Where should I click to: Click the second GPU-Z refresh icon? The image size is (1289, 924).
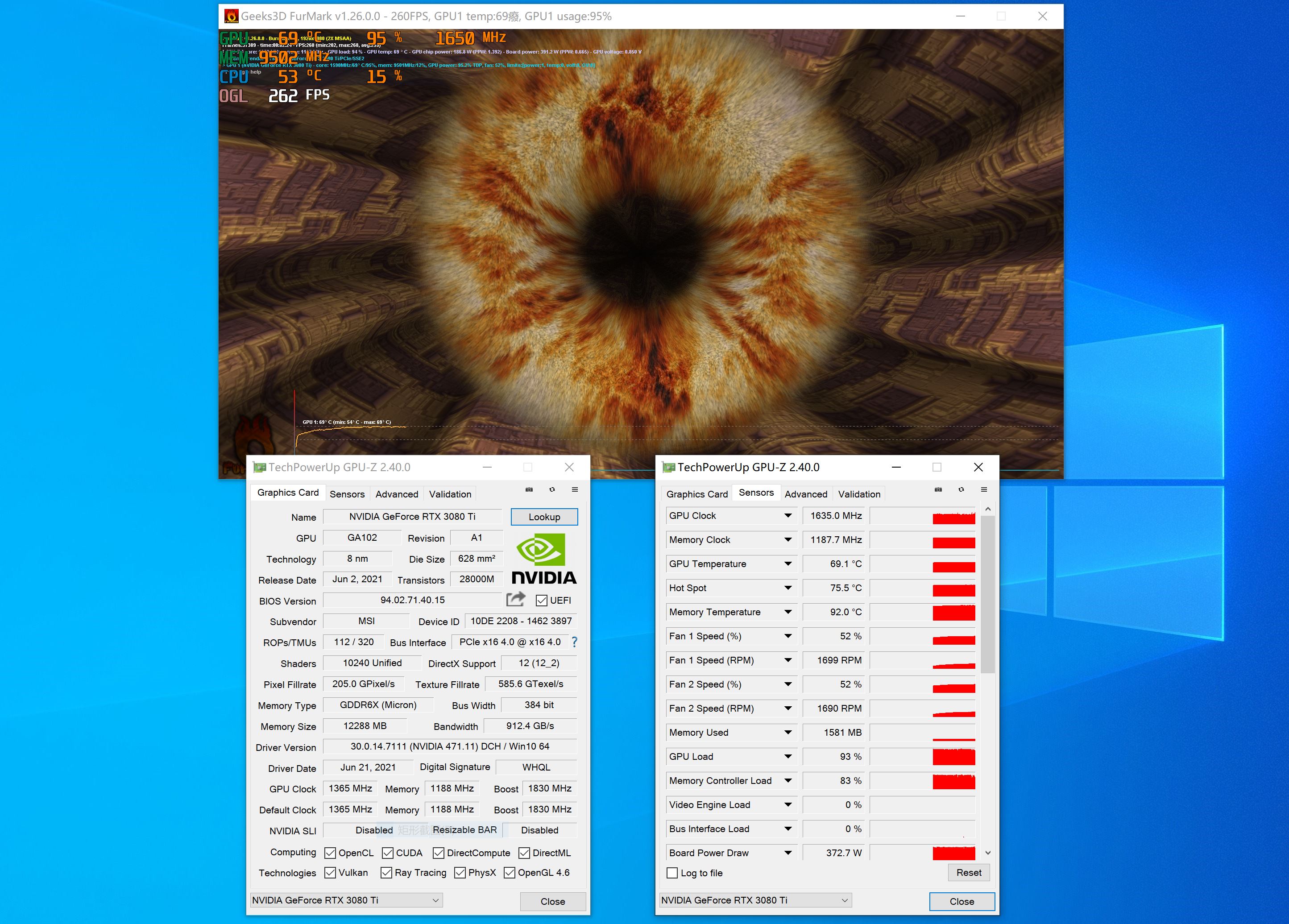pyautogui.click(x=960, y=494)
